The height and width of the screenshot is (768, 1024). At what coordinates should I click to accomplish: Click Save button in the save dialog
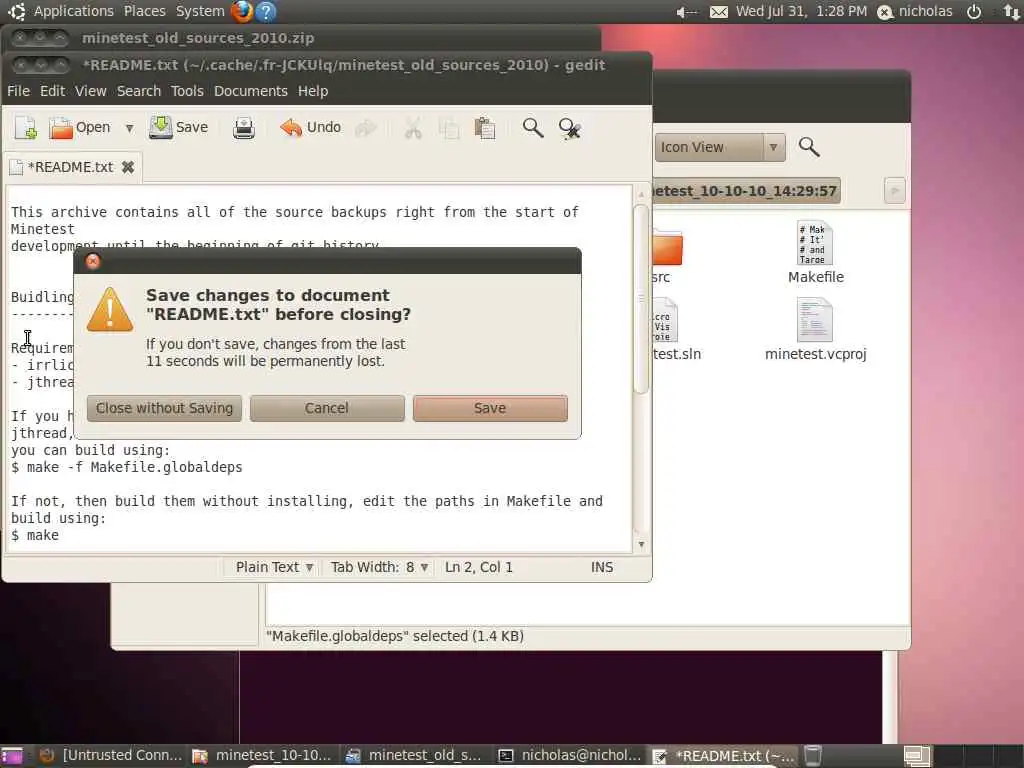tap(490, 408)
